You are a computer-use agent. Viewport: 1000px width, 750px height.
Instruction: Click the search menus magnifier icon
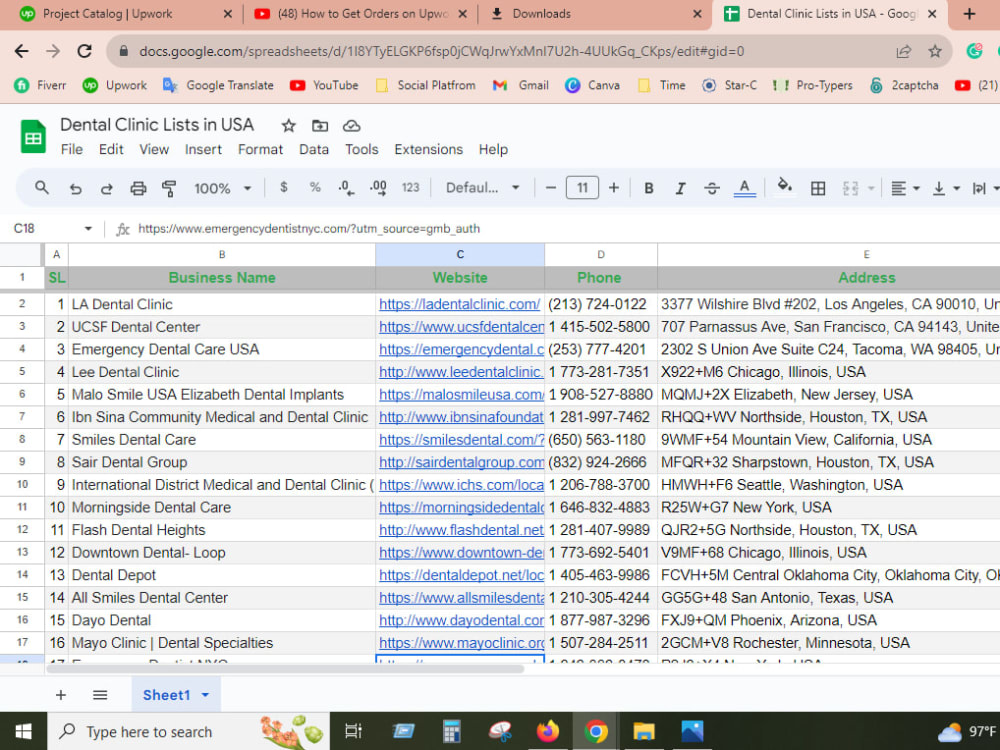[42, 188]
